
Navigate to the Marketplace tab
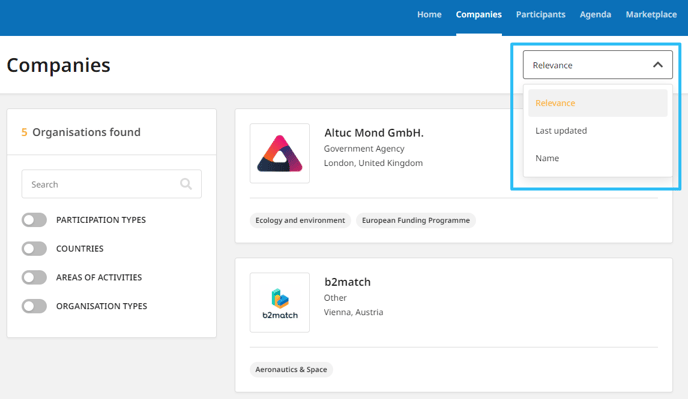tap(651, 14)
